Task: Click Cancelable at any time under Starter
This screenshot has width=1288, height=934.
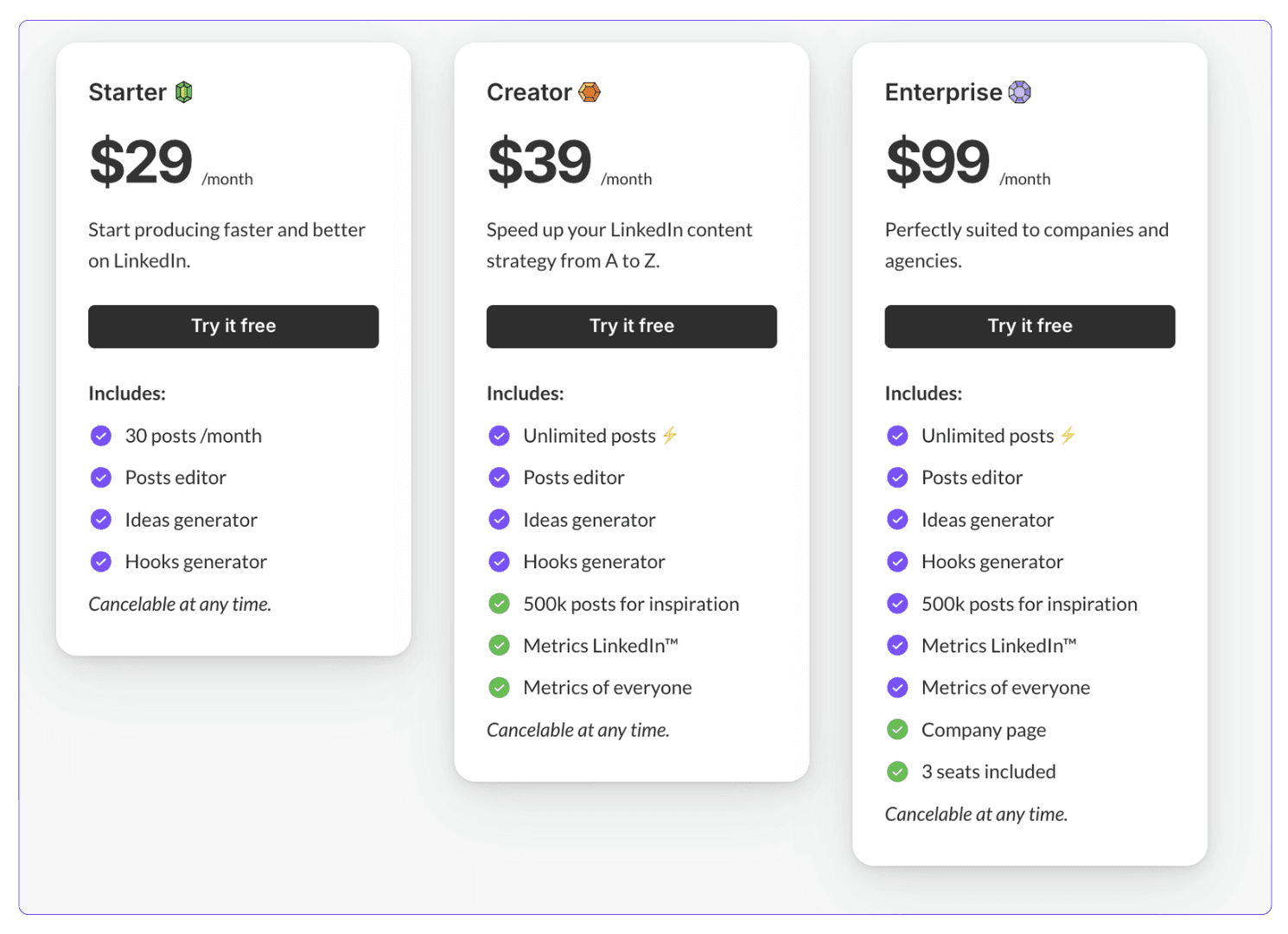Action: coord(180,605)
